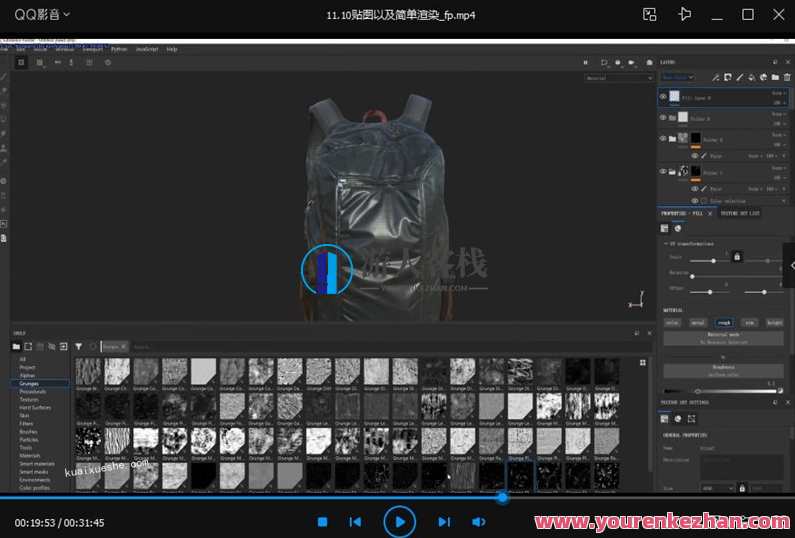795x538 pixels.
Task: Skip to the previous video
Action: tap(355, 522)
